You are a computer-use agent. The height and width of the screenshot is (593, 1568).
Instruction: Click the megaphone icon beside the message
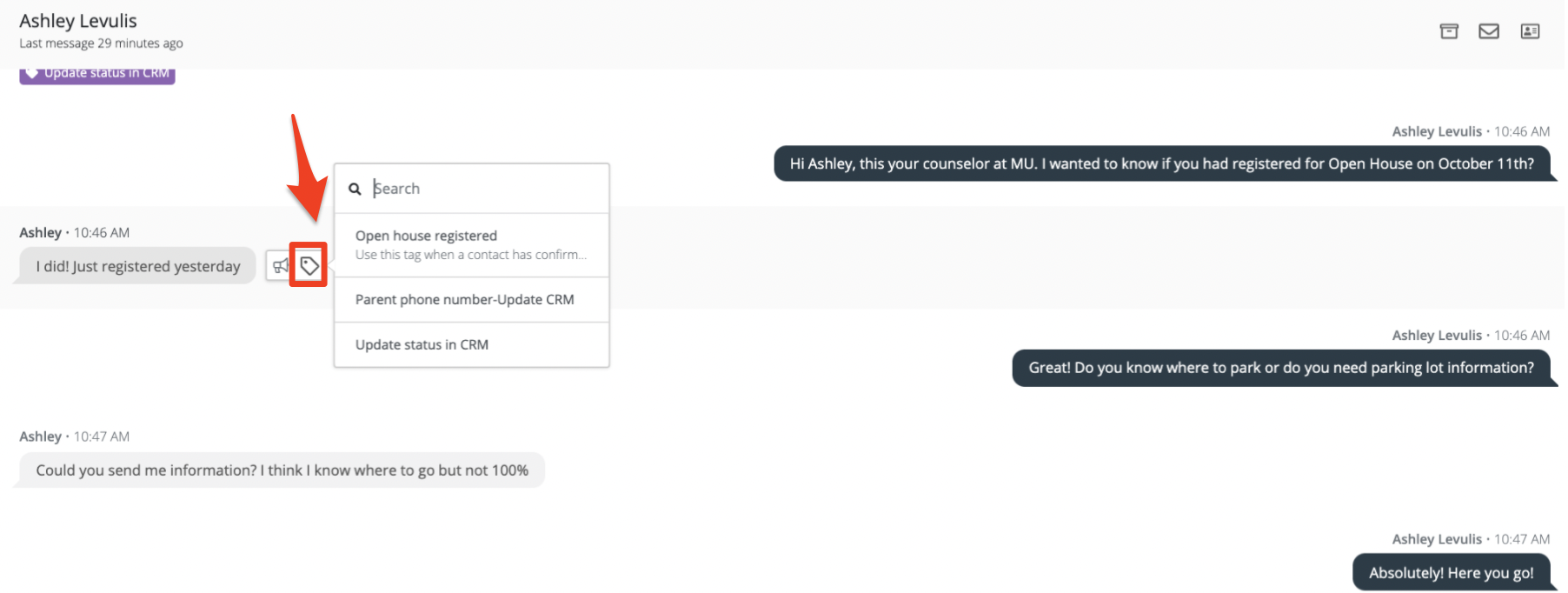click(280, 265)
